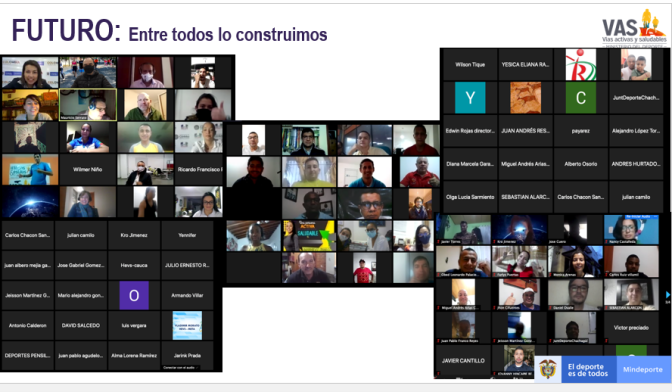The width and height of the screenshot is (672, 392).
Task: Click muted microphone icon on Victor preciado tile
Action: (606, 341)
